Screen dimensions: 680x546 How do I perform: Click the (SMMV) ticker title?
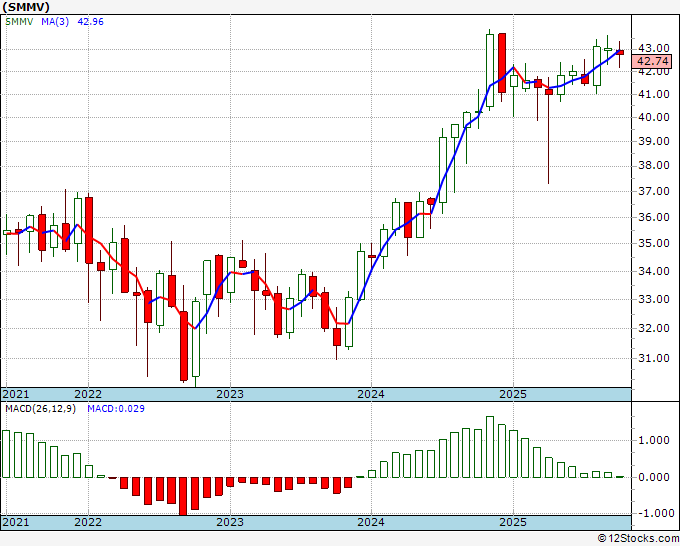pyautogui.click(x=26, y=7)
